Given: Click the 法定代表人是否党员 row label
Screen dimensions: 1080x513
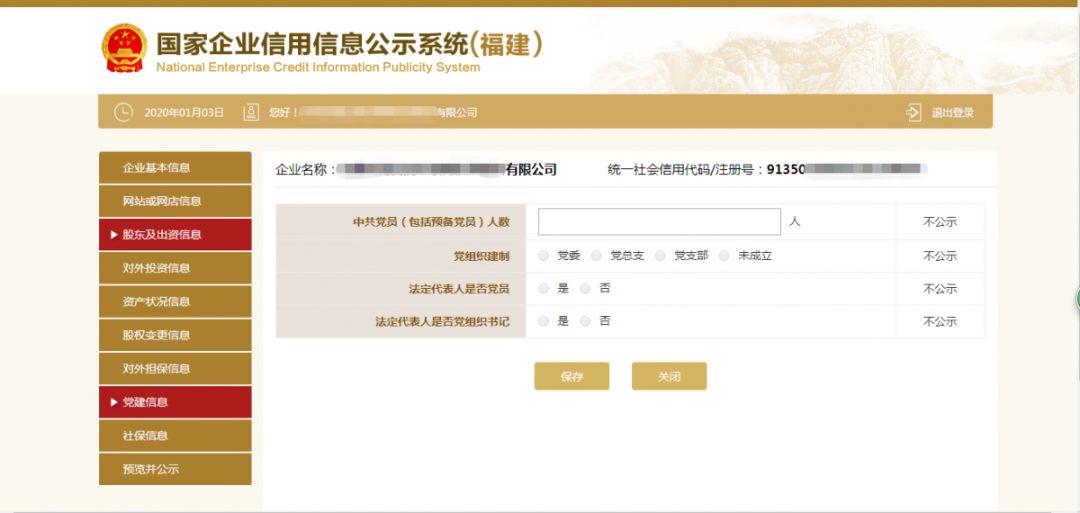Looking at the screenshot, I should pyautogui.click(x=459, y=289).
